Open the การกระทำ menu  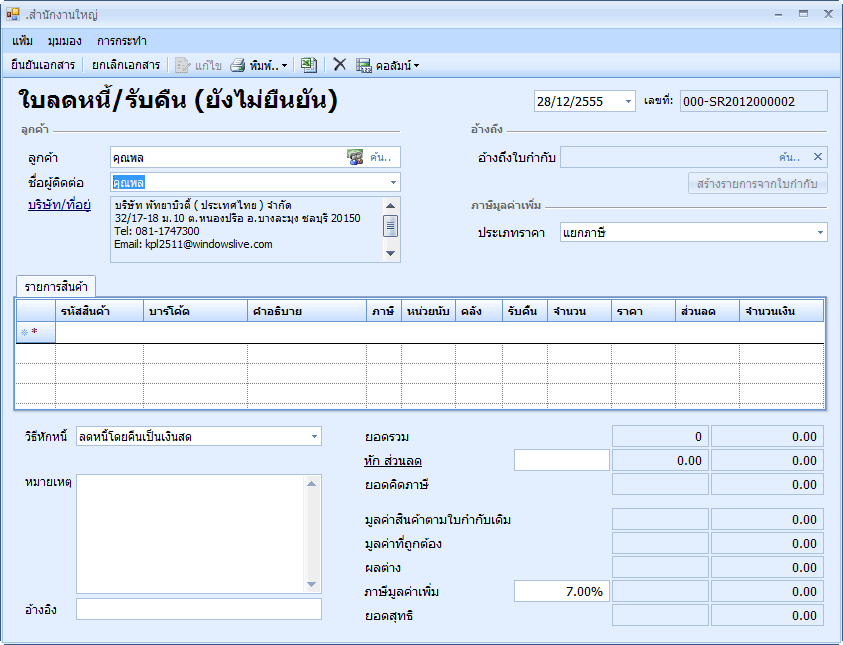[x=122, y=41]
